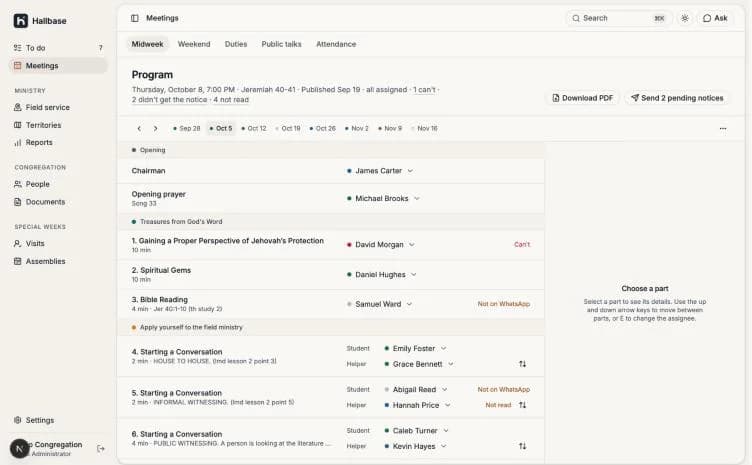Switch to the Duties tab

tap(235, 44)
